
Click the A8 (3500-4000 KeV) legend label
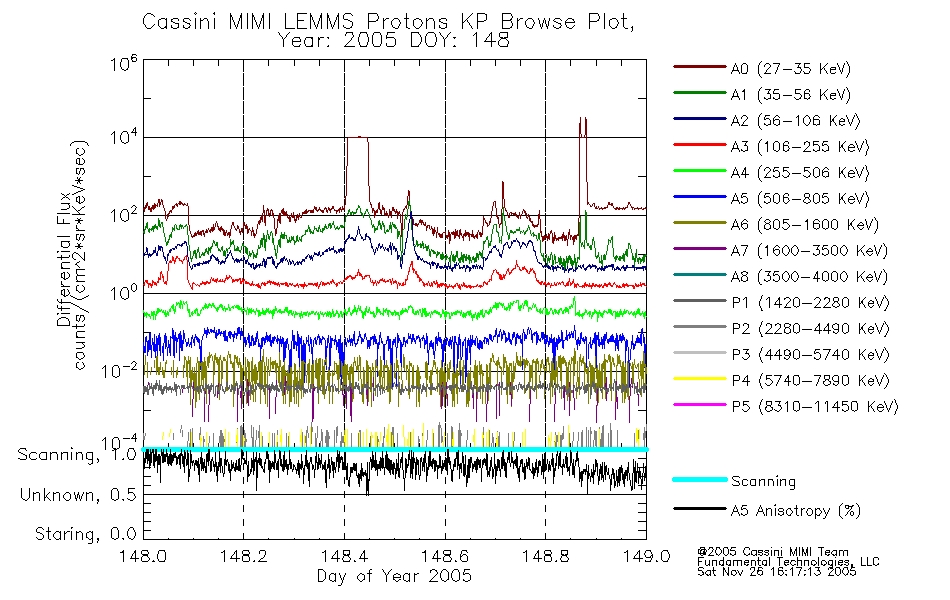[x=809, y=277]
